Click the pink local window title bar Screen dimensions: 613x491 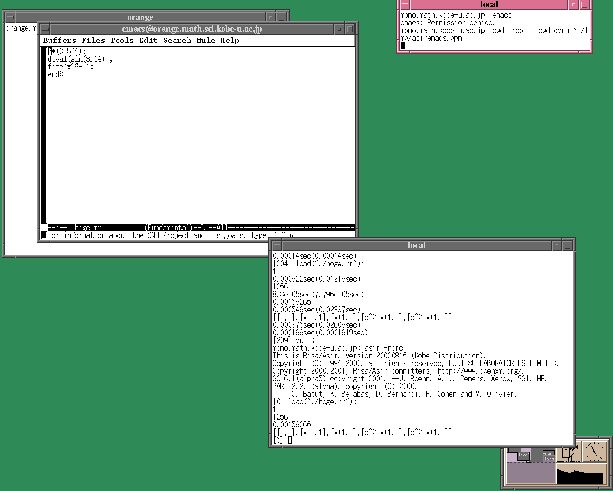click(x=489, y=4)
